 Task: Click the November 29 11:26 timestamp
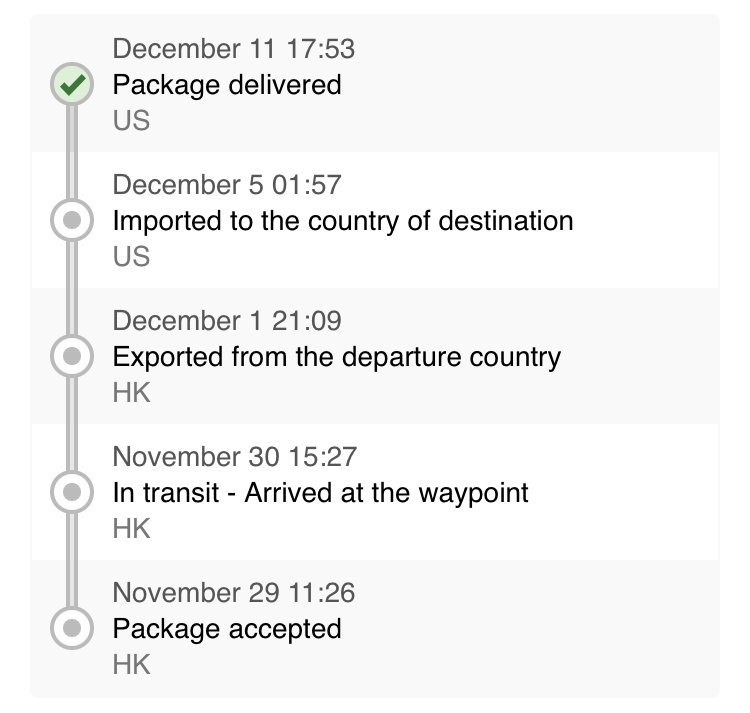pos(233,592)
